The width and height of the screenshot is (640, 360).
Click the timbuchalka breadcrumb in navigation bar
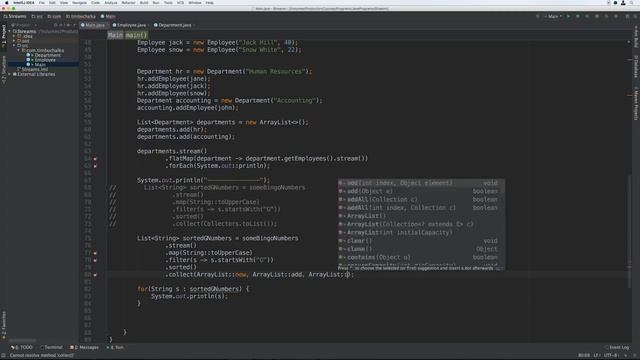81,16
